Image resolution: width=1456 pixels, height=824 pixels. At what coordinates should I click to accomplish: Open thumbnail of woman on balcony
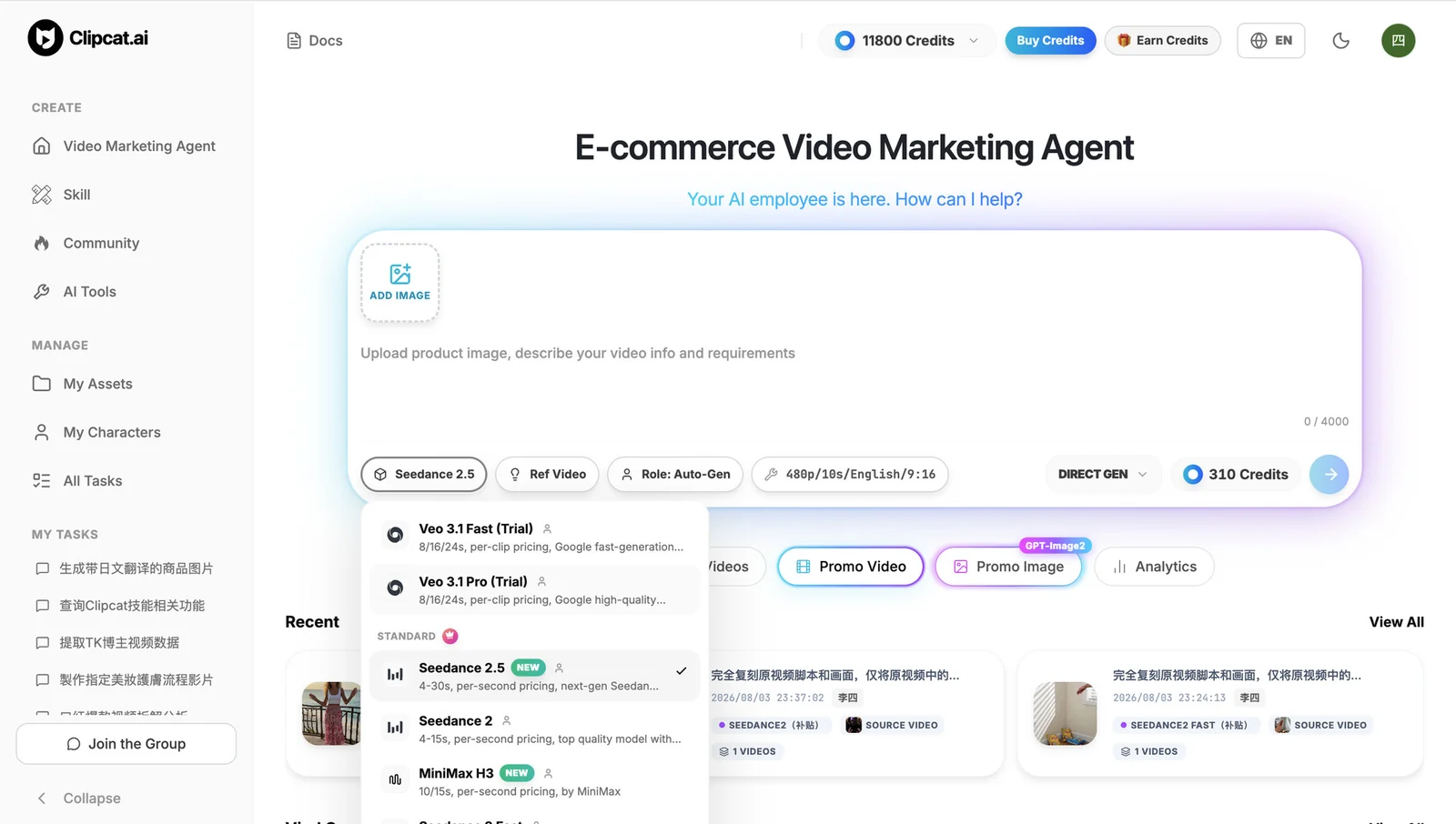click(331, 714)
